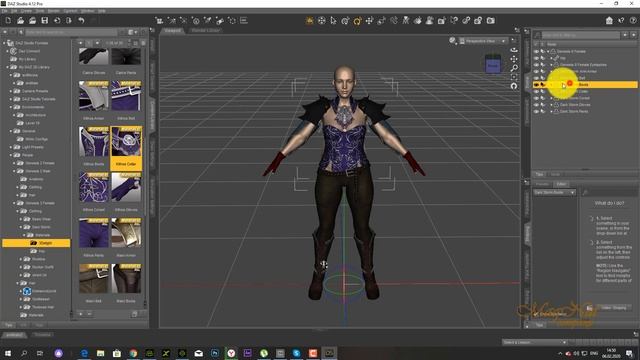Expand Dark Storm Pants in Scene pane
Image resolution: width=640 pixels, height=360 pixels.
[x=551, y=111]
